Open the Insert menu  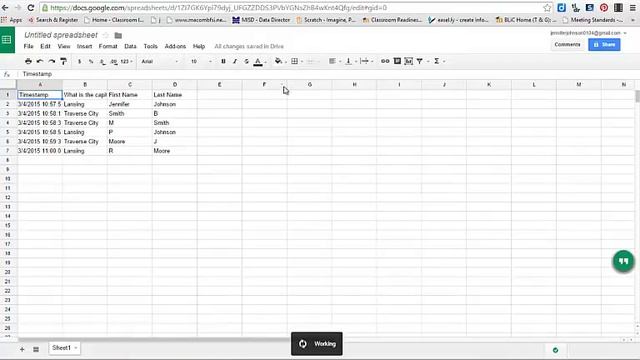click(x=84, y=46)
